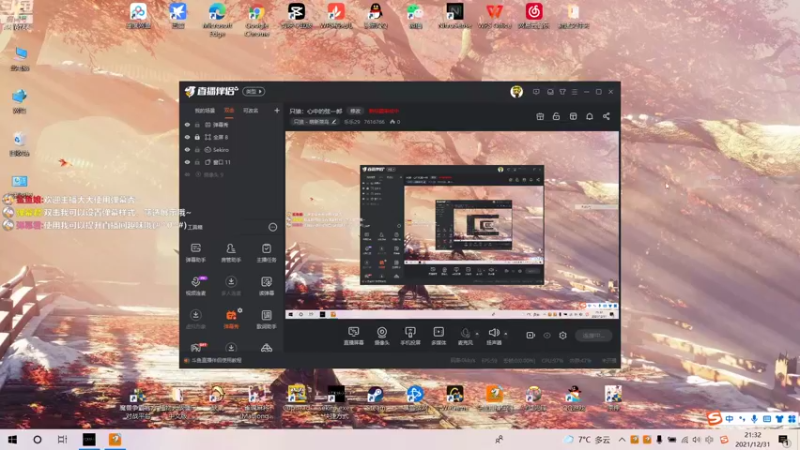Switch to the orange active scene tab
800x450 pixels.
pyautogui.click(x=229, y=111)
